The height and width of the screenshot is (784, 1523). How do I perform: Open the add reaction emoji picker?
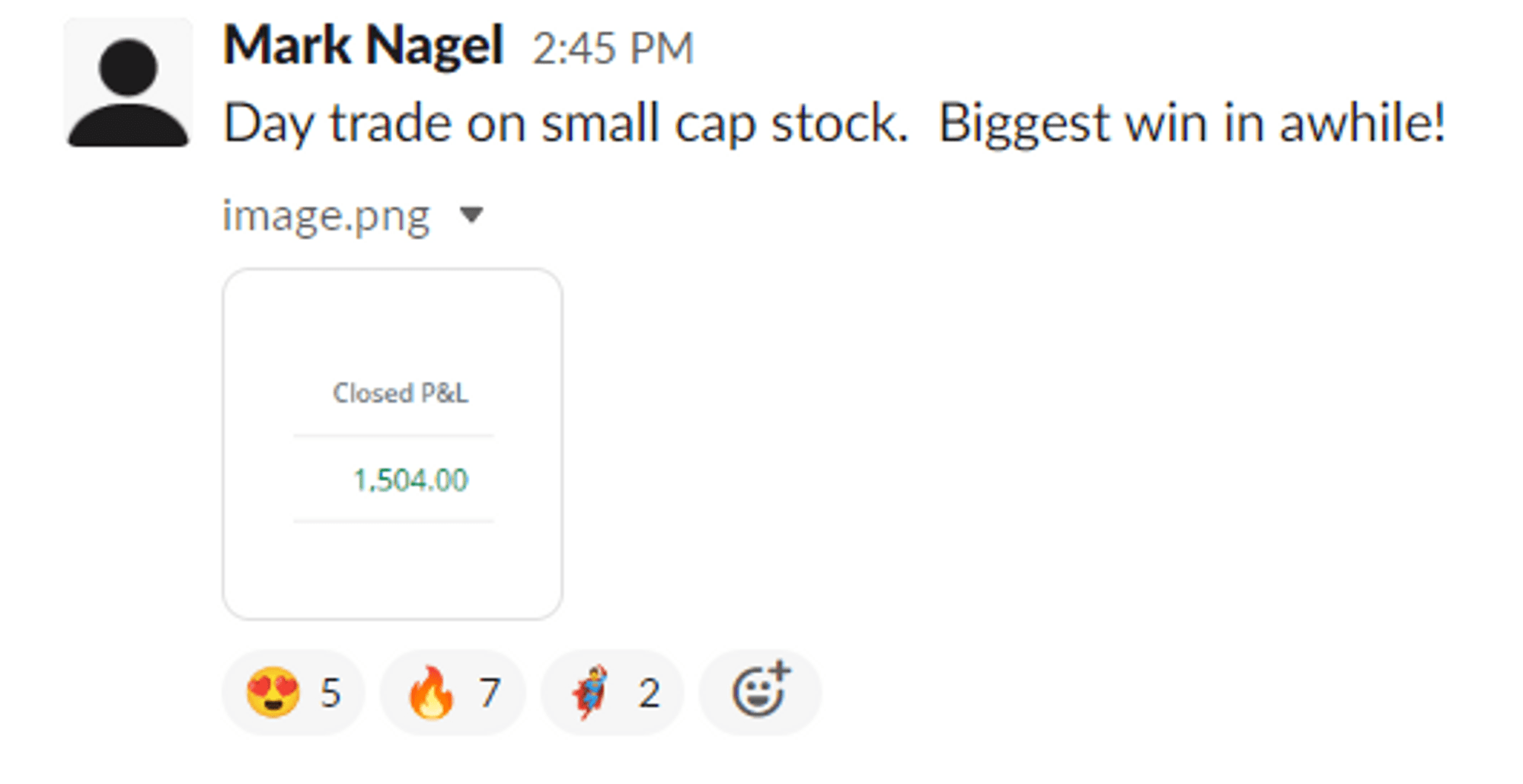tap(760, 691)
